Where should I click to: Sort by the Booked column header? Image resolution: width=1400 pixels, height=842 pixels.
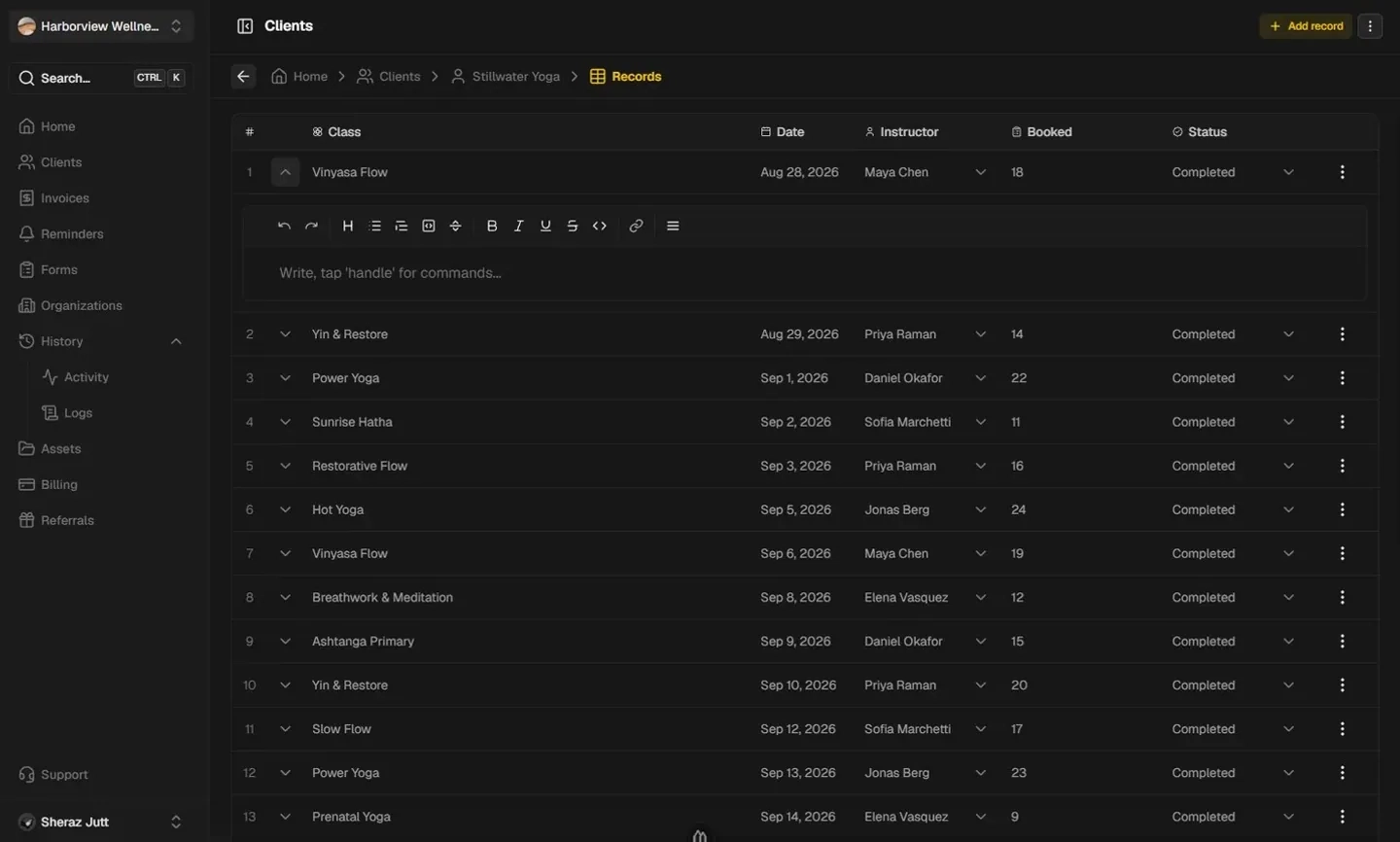pos(1041,131)
